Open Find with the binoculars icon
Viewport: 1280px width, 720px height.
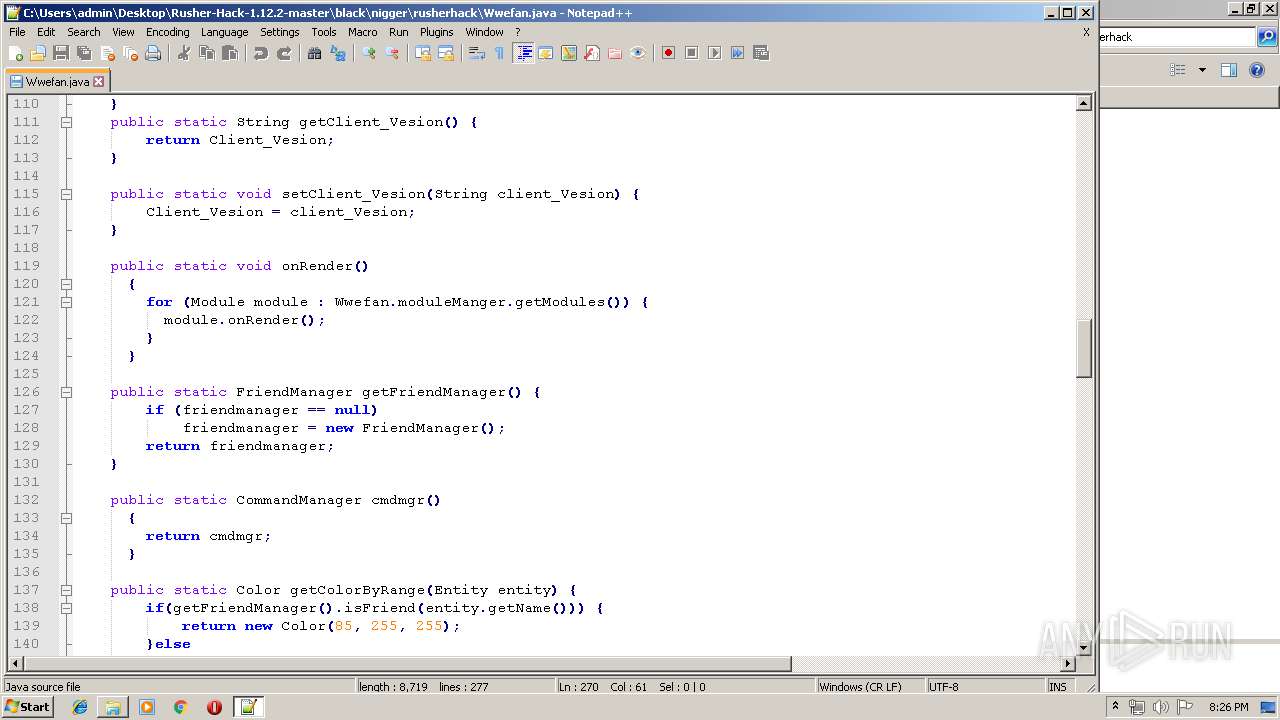pyautogui.click(x=315, y=53)
